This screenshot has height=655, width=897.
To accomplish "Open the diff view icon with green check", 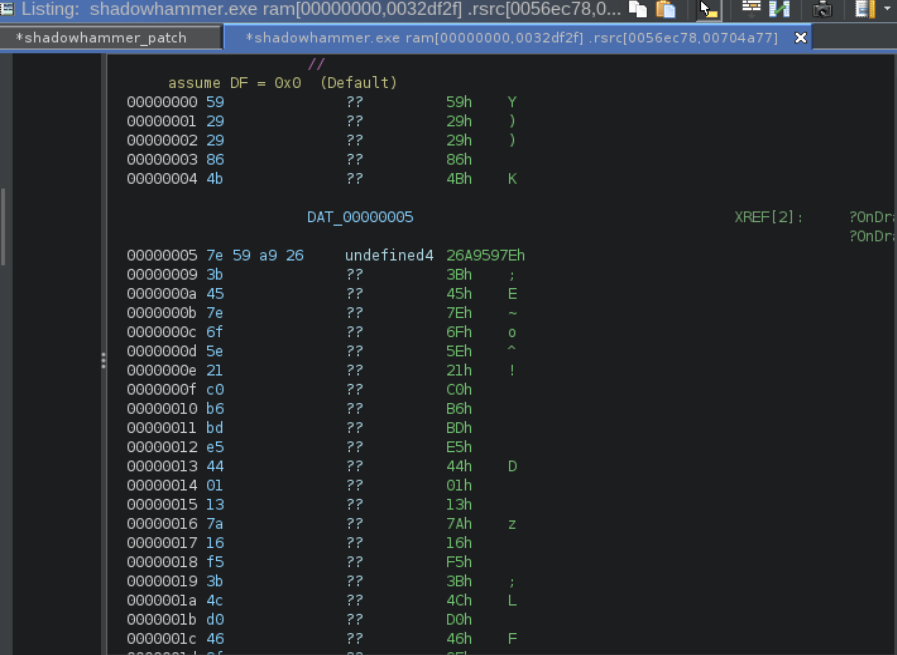I will (779, 9).
